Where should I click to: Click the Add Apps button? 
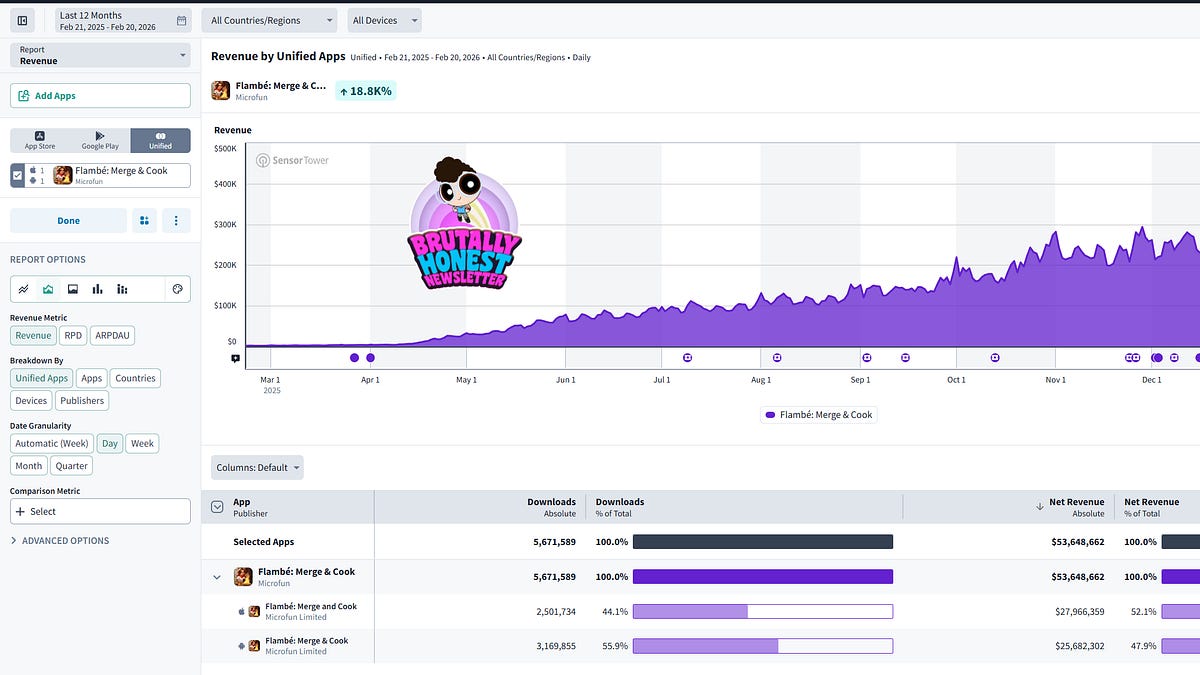click(x=100, y=95)
